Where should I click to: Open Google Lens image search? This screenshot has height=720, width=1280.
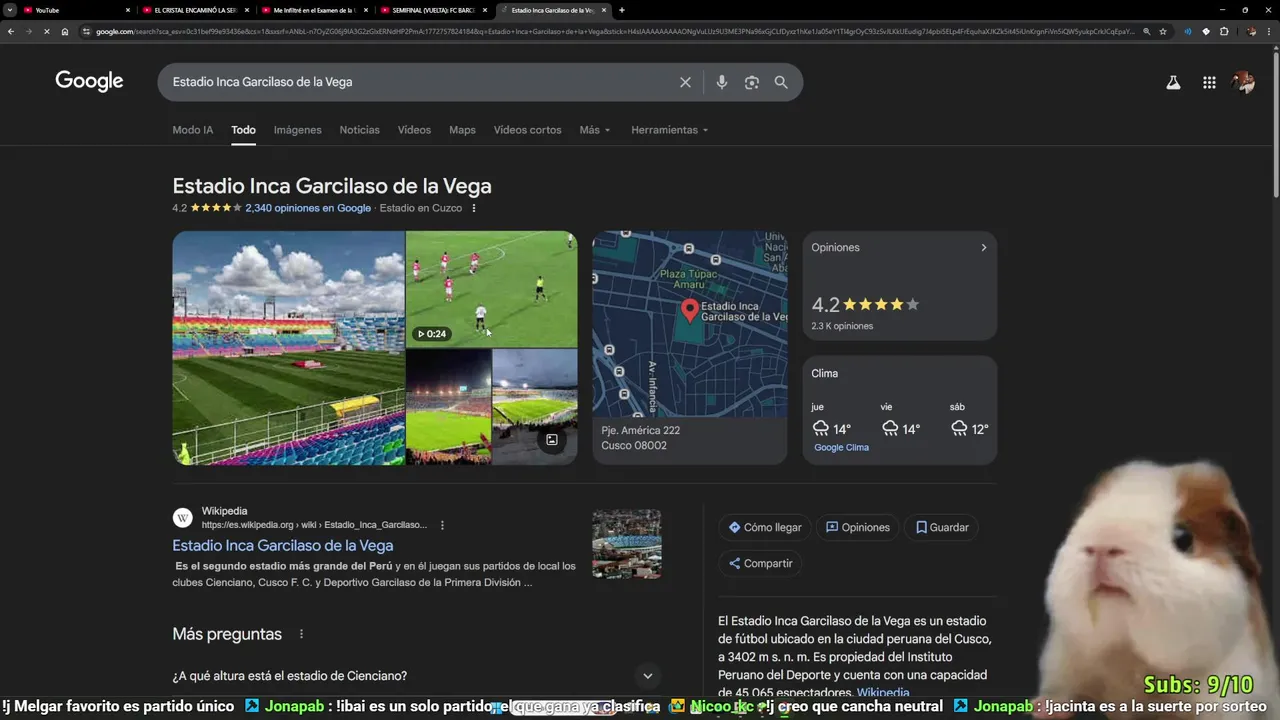pyautogui.click(x=752, y=82)
